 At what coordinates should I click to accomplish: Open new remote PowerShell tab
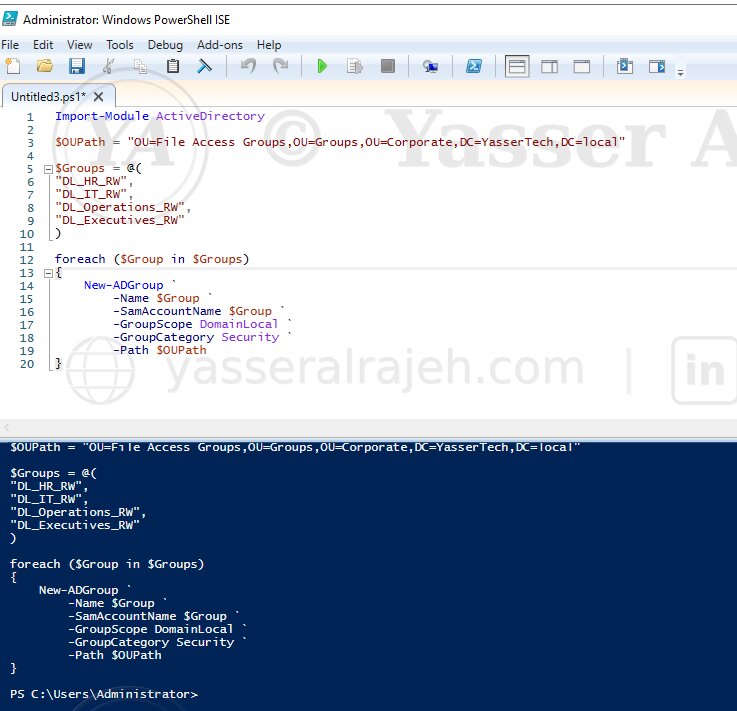430,66
